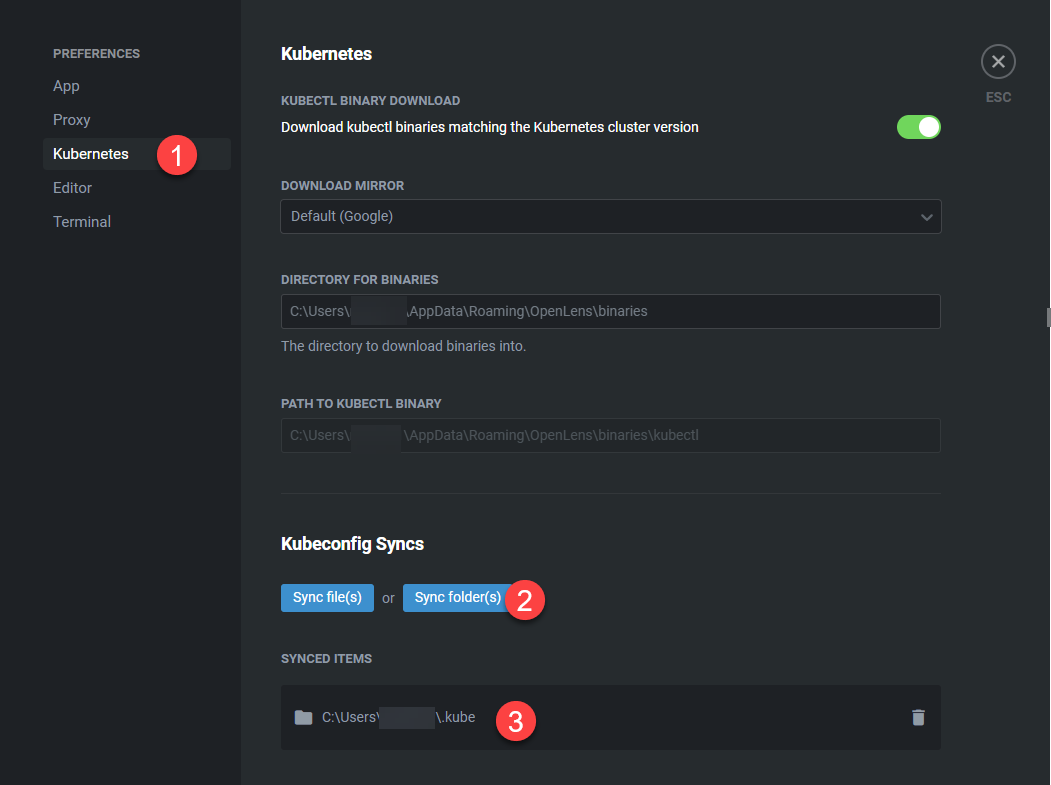Open the App preferences section
The width and height of the screenshot is (1051, 785).
tap(66, 86)
